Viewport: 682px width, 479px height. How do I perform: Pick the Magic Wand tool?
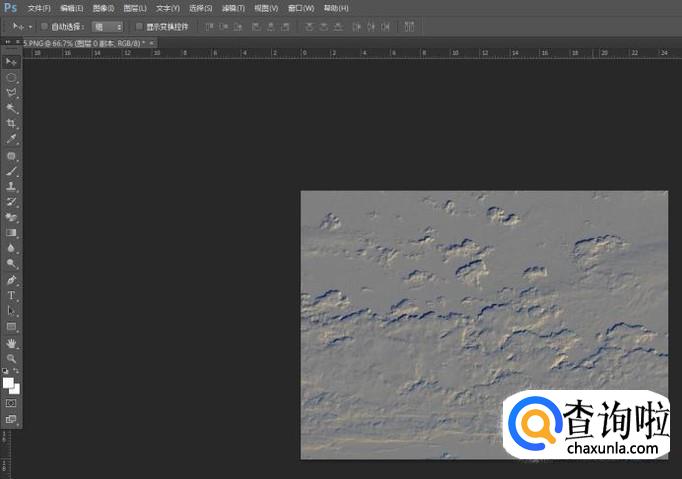[12, 108]
